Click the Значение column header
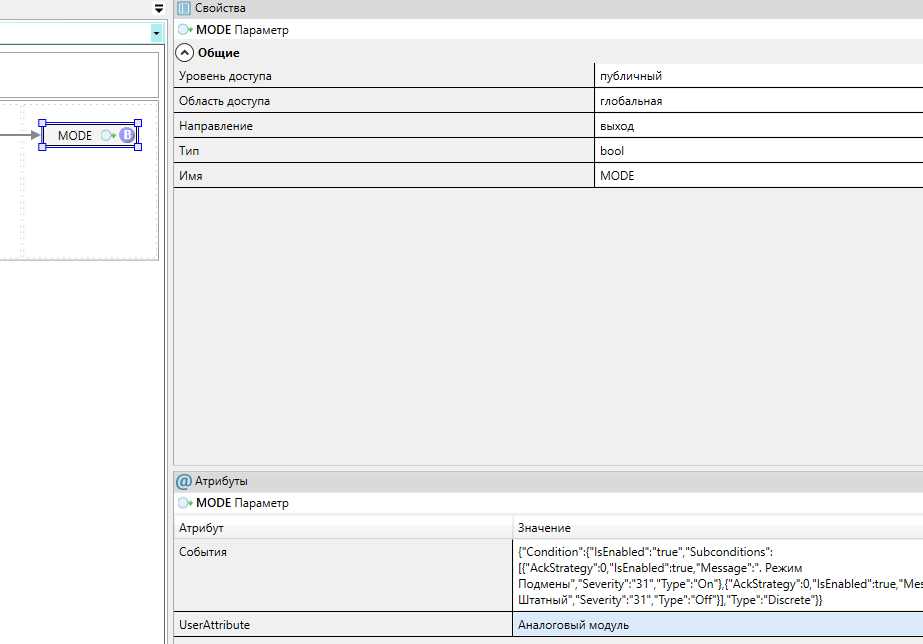The height and width of the screenshot is (644, 923). (x=544, y=528)
